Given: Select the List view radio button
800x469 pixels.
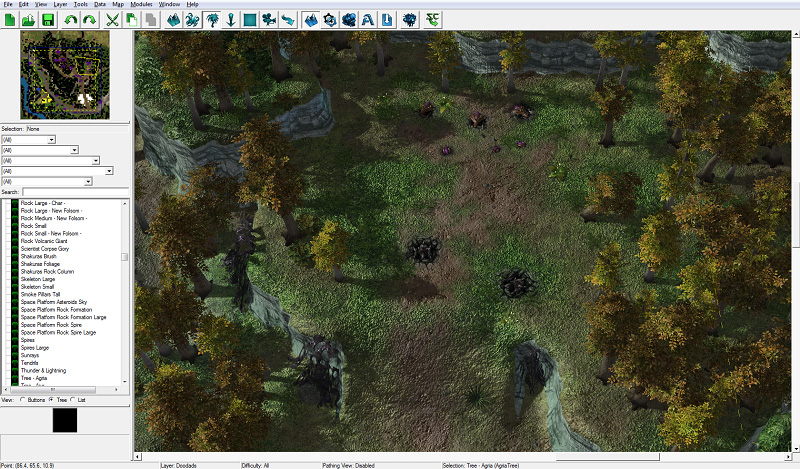Looking at the screenshot, I should point(73,400).
